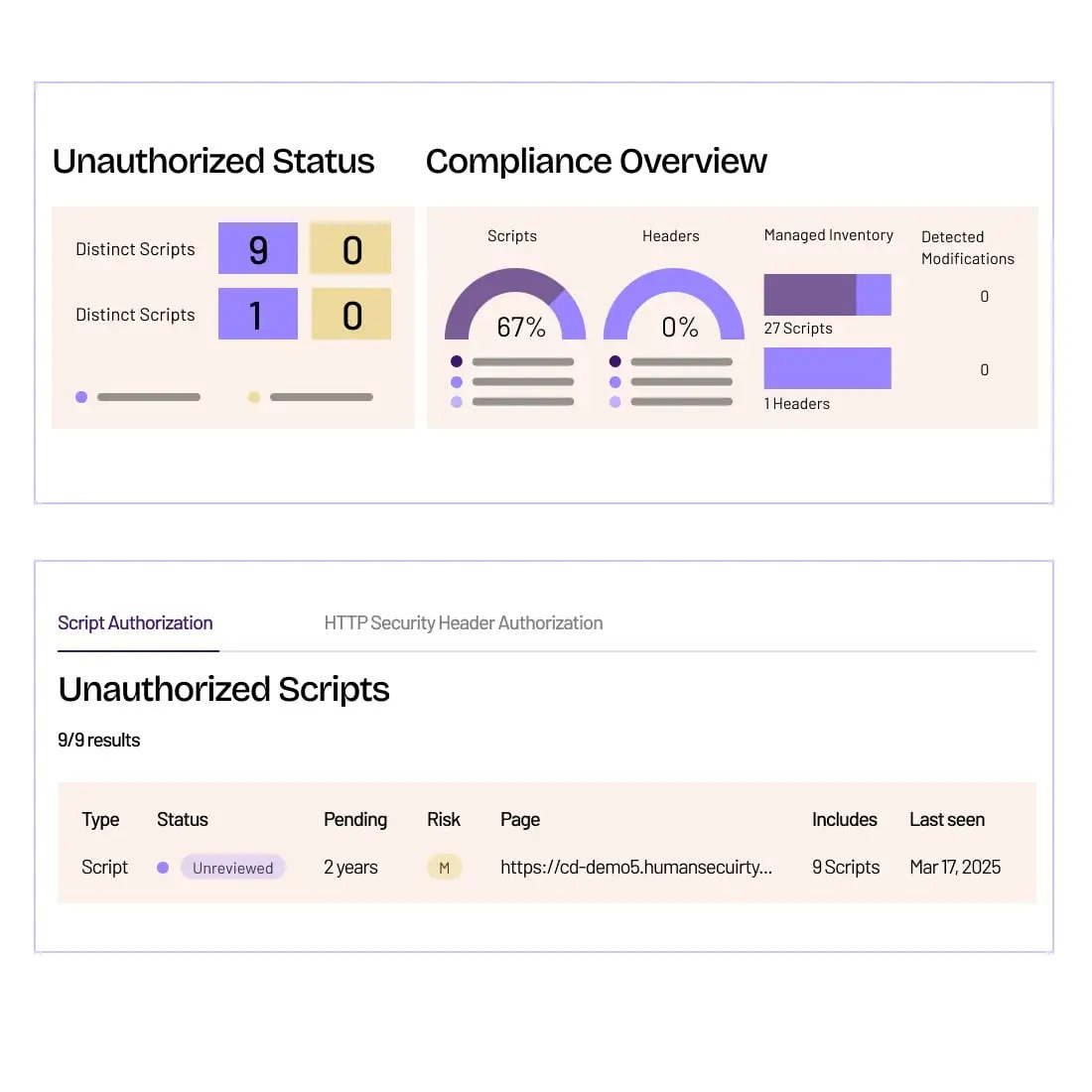Switch to Script Authorization tab

coord(135,623)
